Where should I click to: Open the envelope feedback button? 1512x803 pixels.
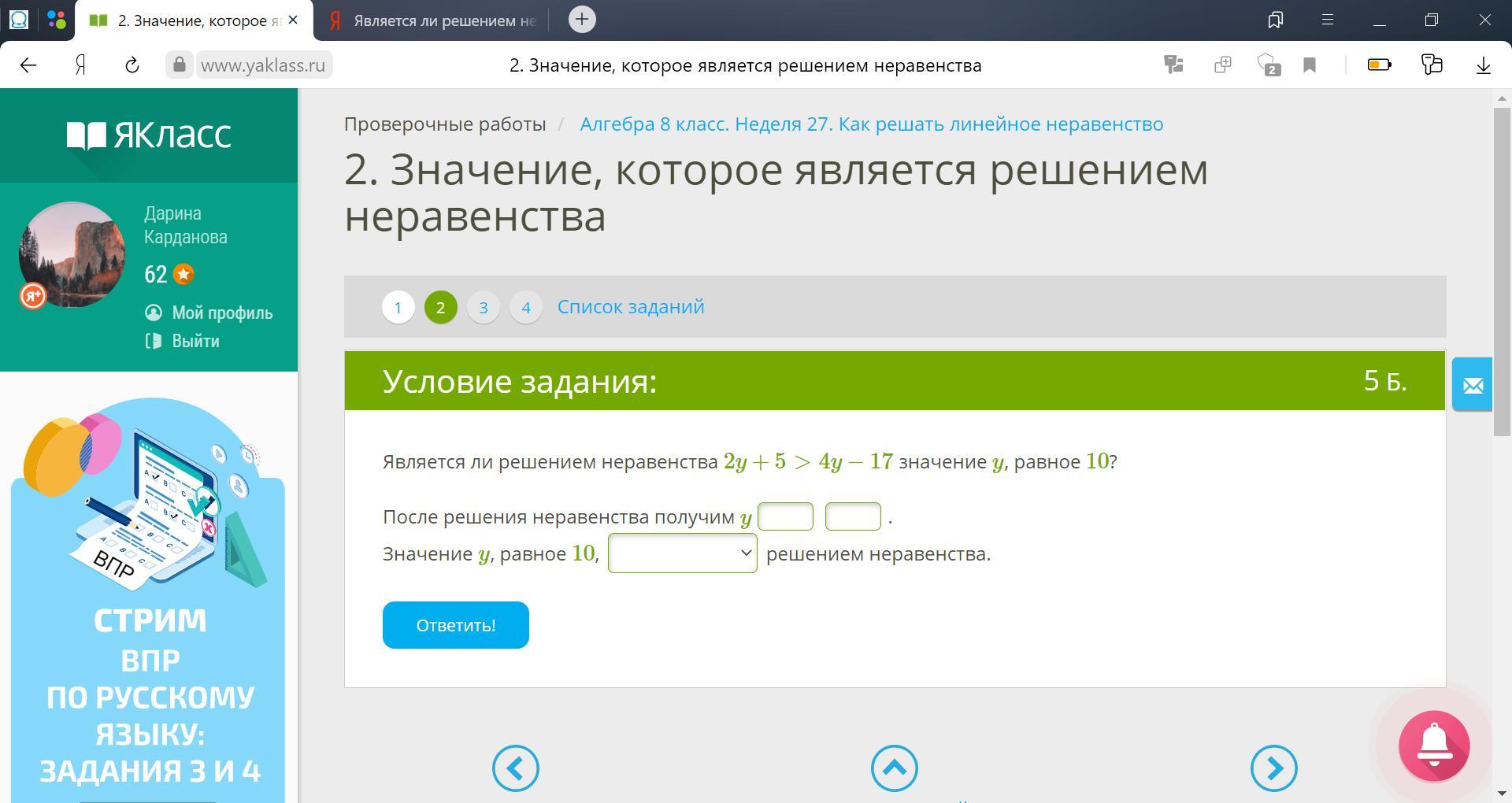[1472, 384]
